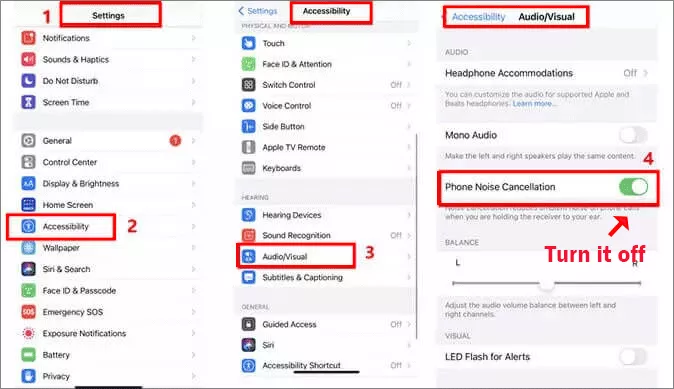
Task: Tap the Emergency SOS icon
Action: [x=28, y=312]
